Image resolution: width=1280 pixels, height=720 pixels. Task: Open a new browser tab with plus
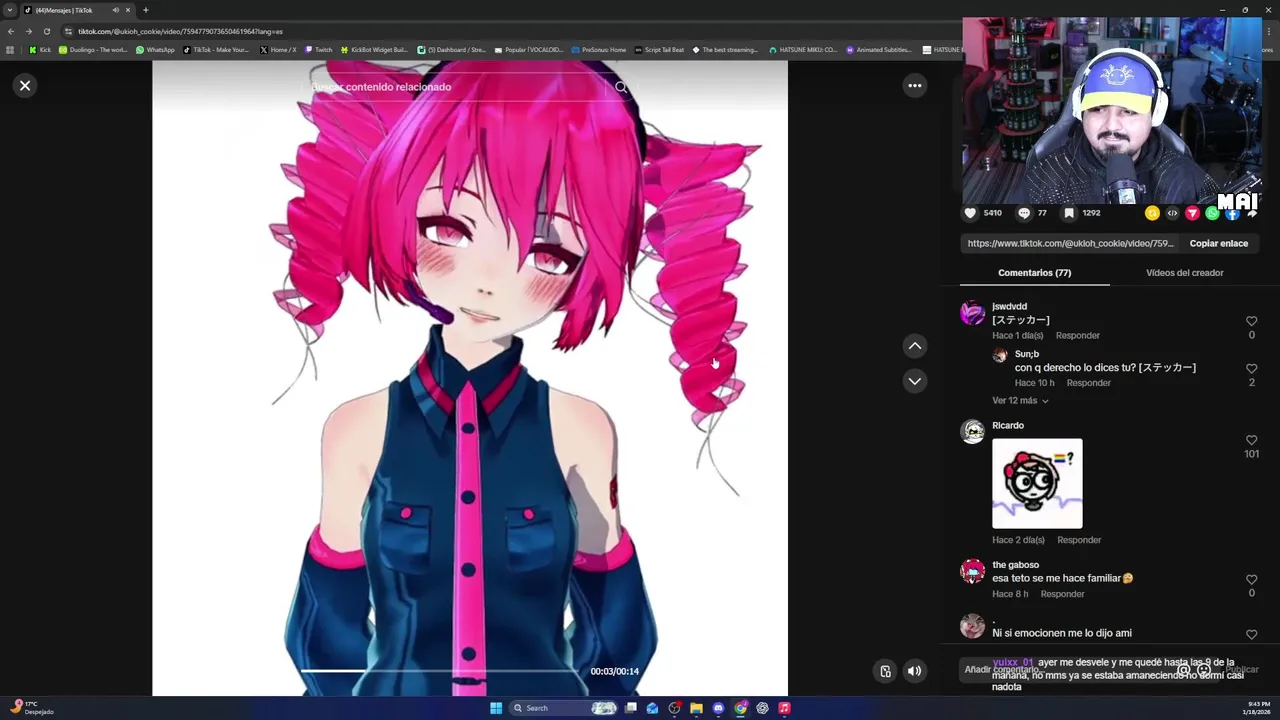[x=145, y=10]
